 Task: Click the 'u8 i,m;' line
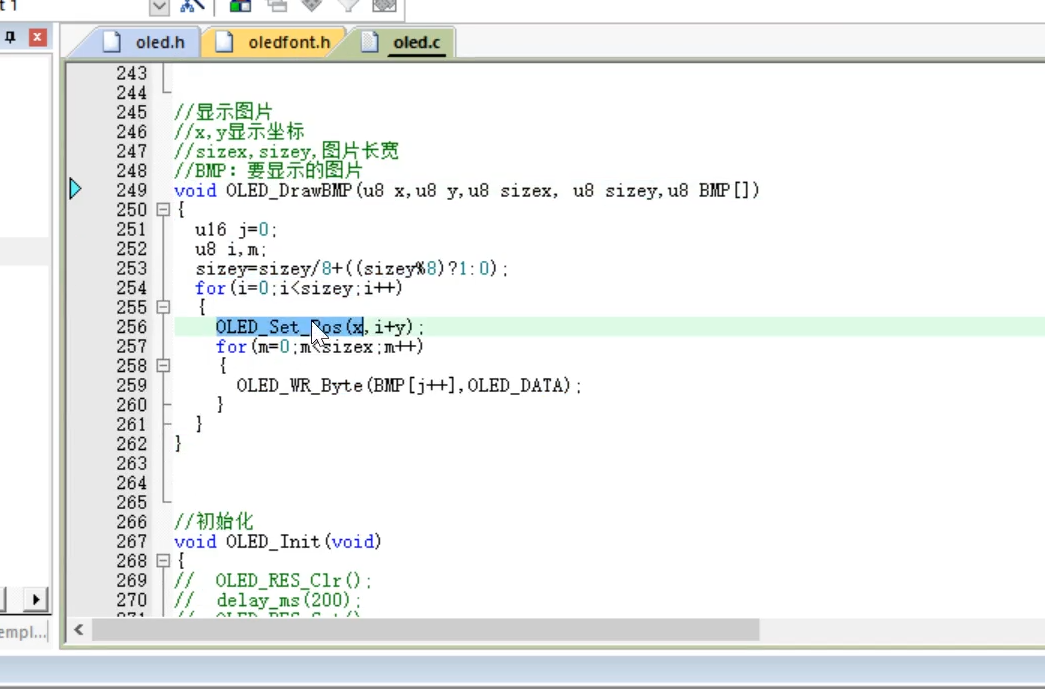point(231,249)
